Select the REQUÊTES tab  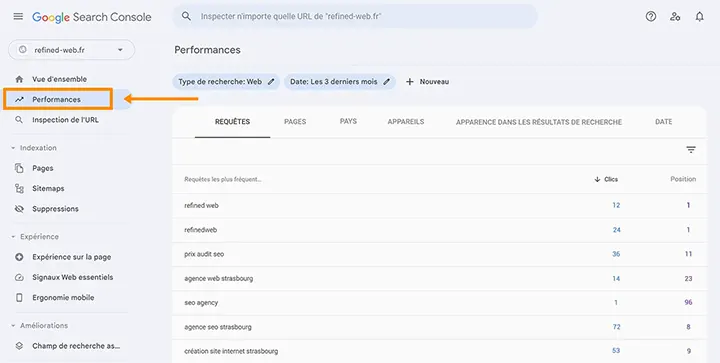(x=232, y=122)
